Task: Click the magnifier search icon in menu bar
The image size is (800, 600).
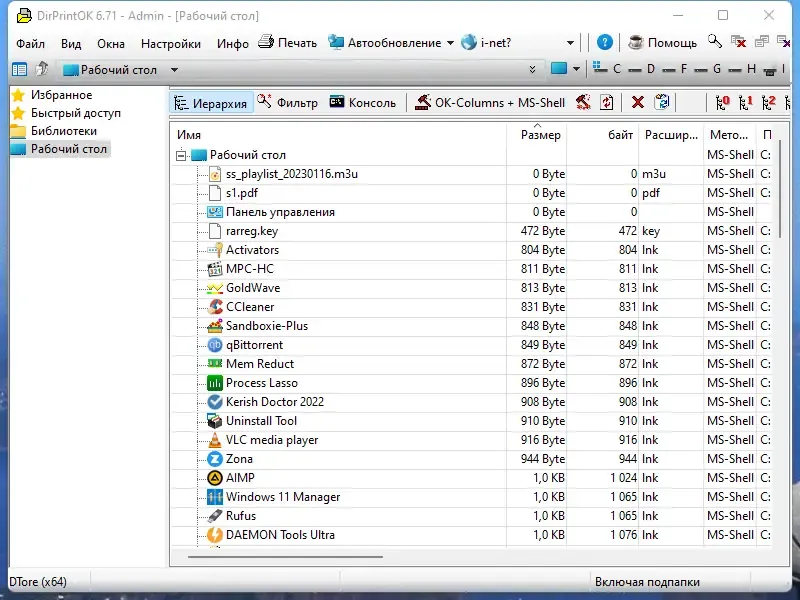Action: (715, 41)
